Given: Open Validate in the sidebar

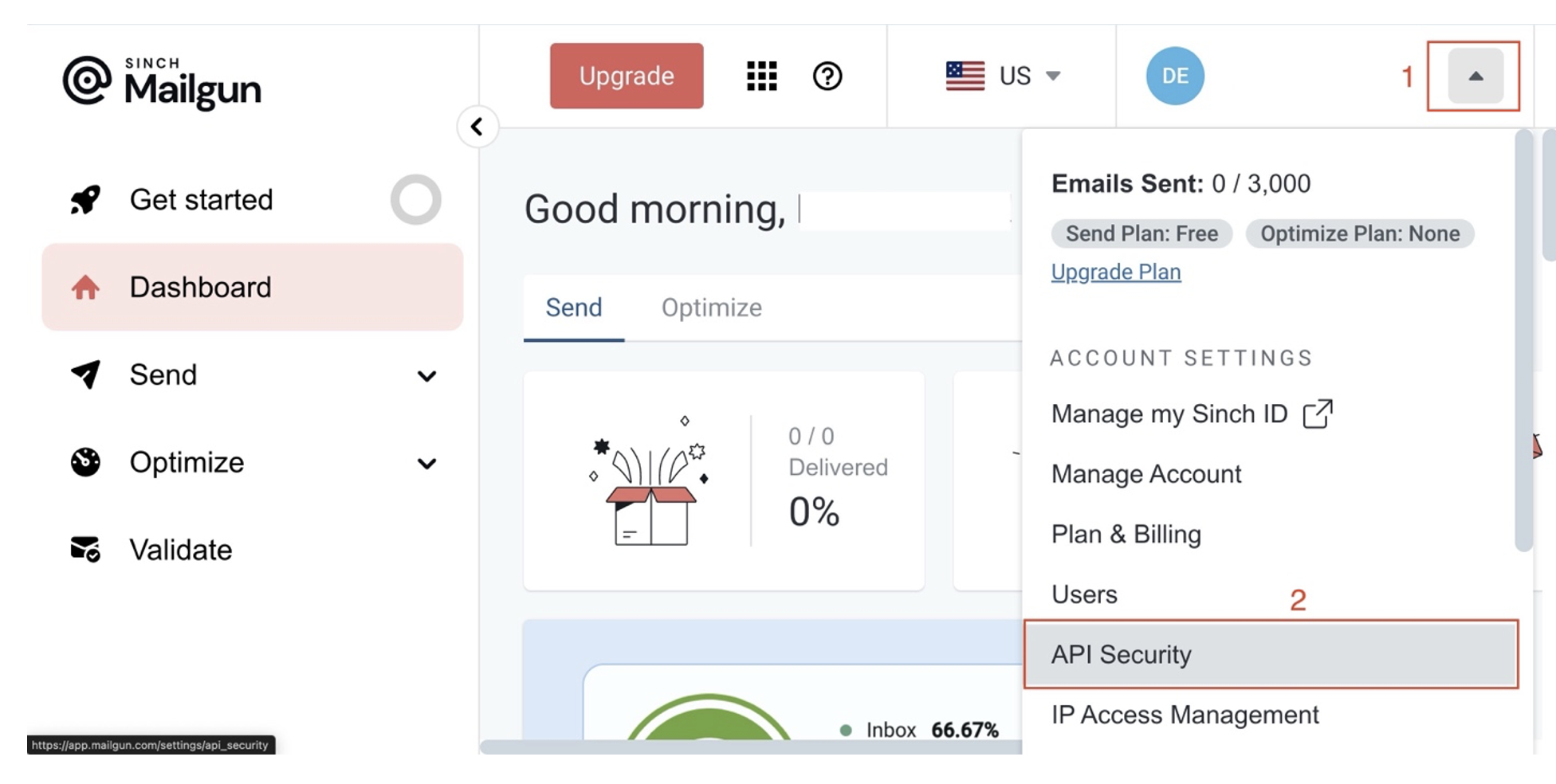Looking at the screenshot, I should click(180, 550).
